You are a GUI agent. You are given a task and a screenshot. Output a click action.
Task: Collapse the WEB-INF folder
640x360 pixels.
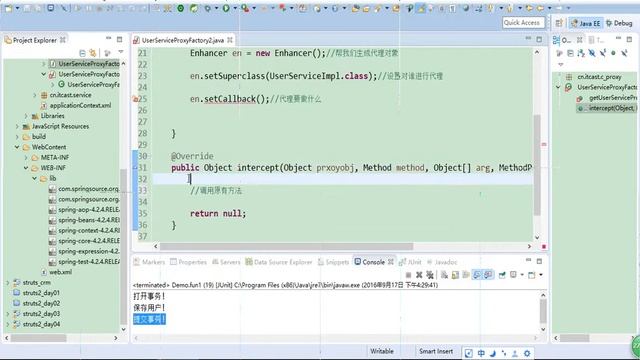(26, 168)
